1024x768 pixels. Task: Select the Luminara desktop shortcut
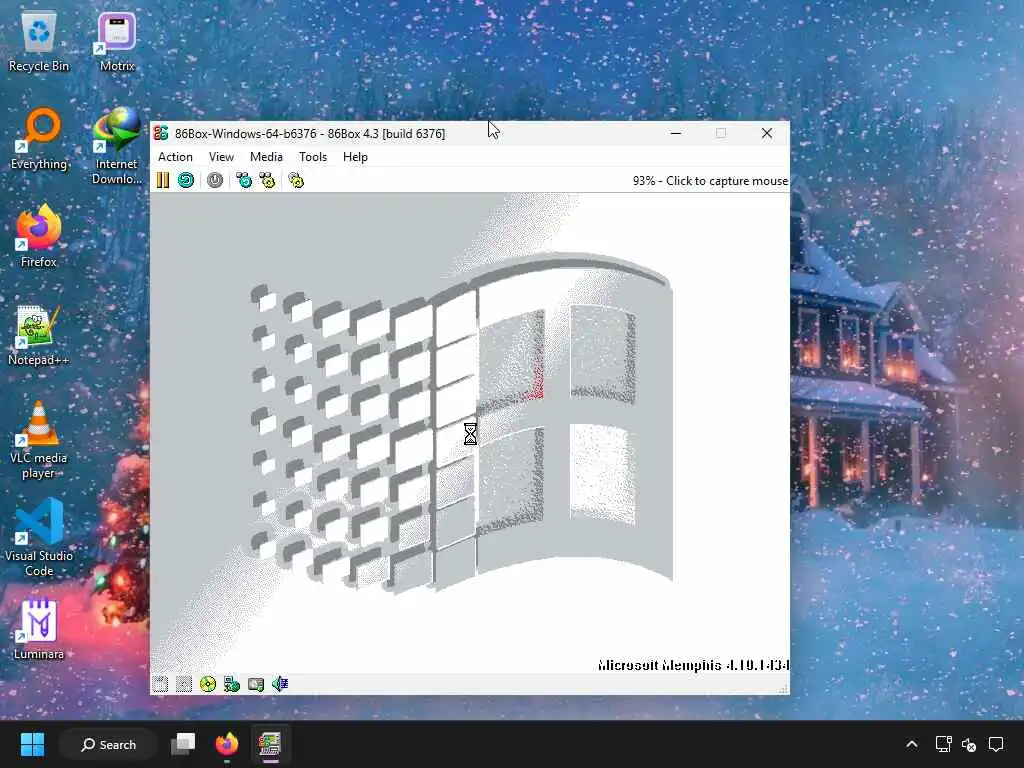pyautogui.click(x=39, y=629)
